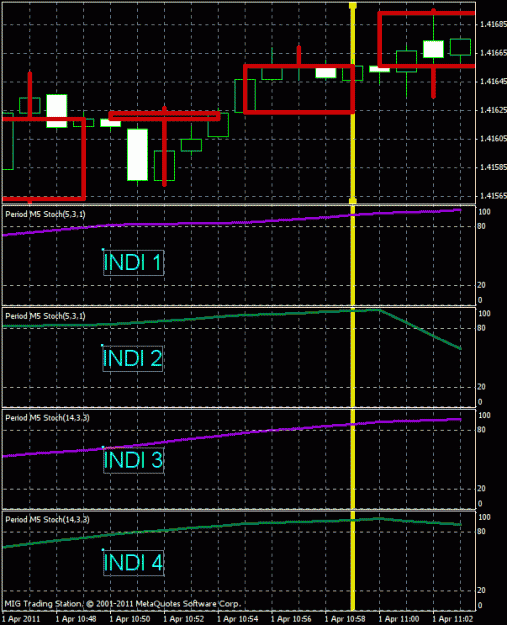Image resolution: width=507 pixels, height=625 pixels.
Task: Click the last green hollow candle near 11:02
Action: tap(460, 47)
